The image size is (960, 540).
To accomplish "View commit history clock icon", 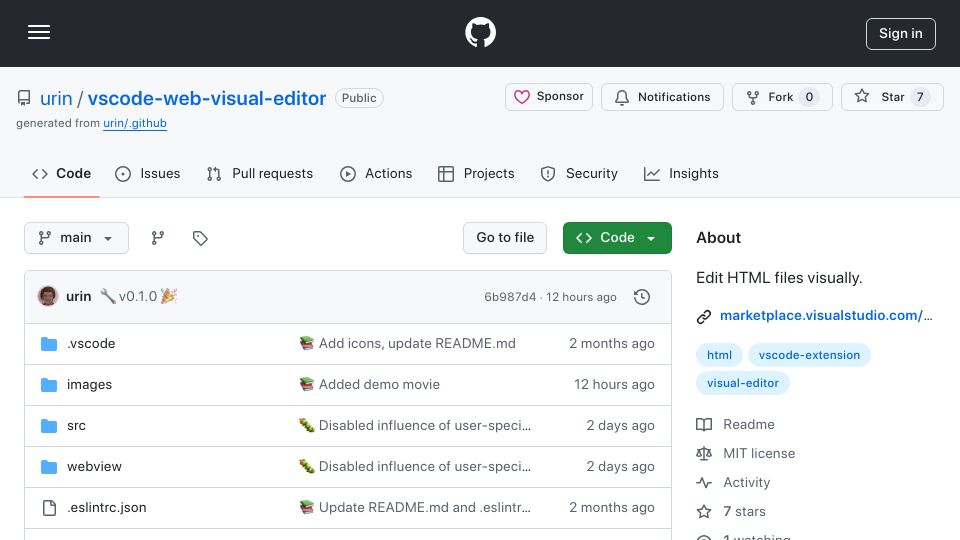I will point(642,297).
